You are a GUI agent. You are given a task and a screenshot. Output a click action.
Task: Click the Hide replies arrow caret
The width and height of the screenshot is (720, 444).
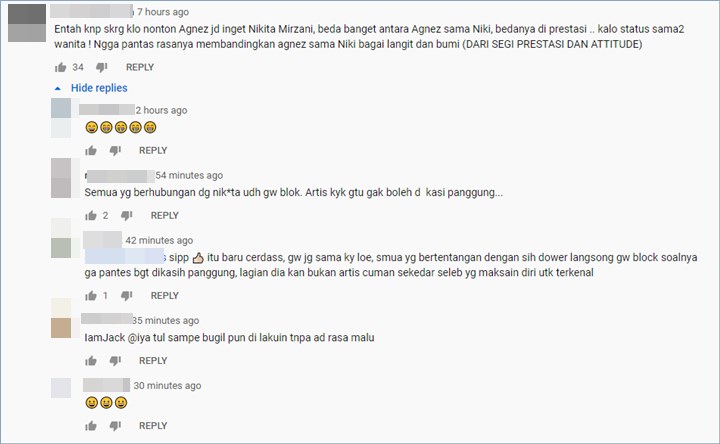(57, 88)
